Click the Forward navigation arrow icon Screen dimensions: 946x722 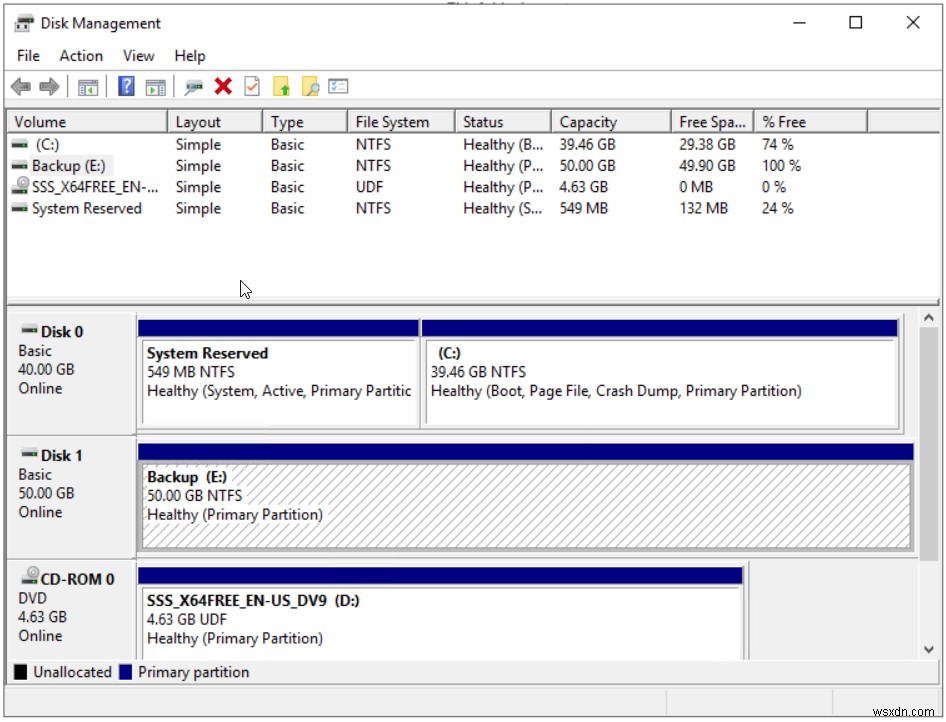click(47, 86)
